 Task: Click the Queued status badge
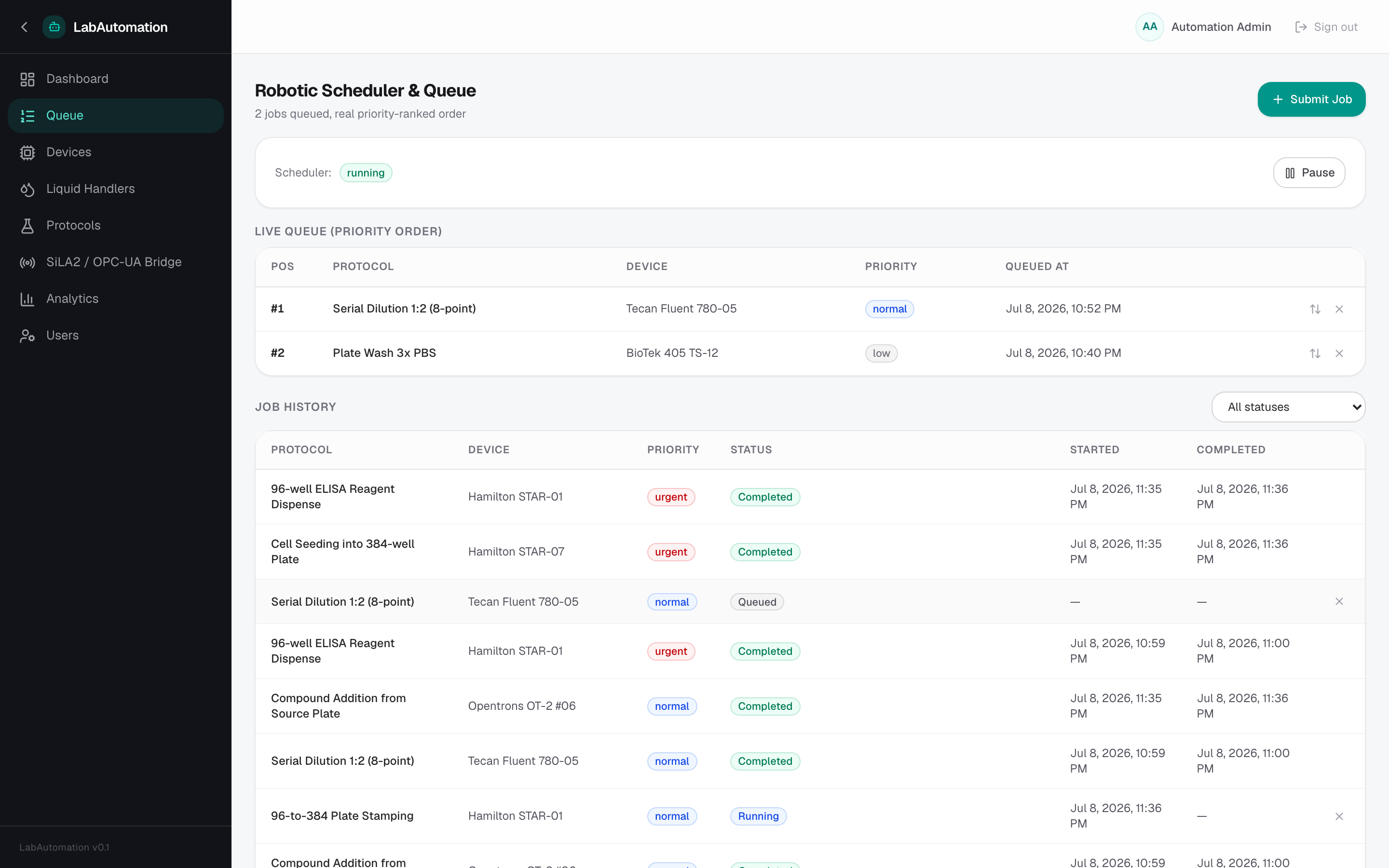757,602
